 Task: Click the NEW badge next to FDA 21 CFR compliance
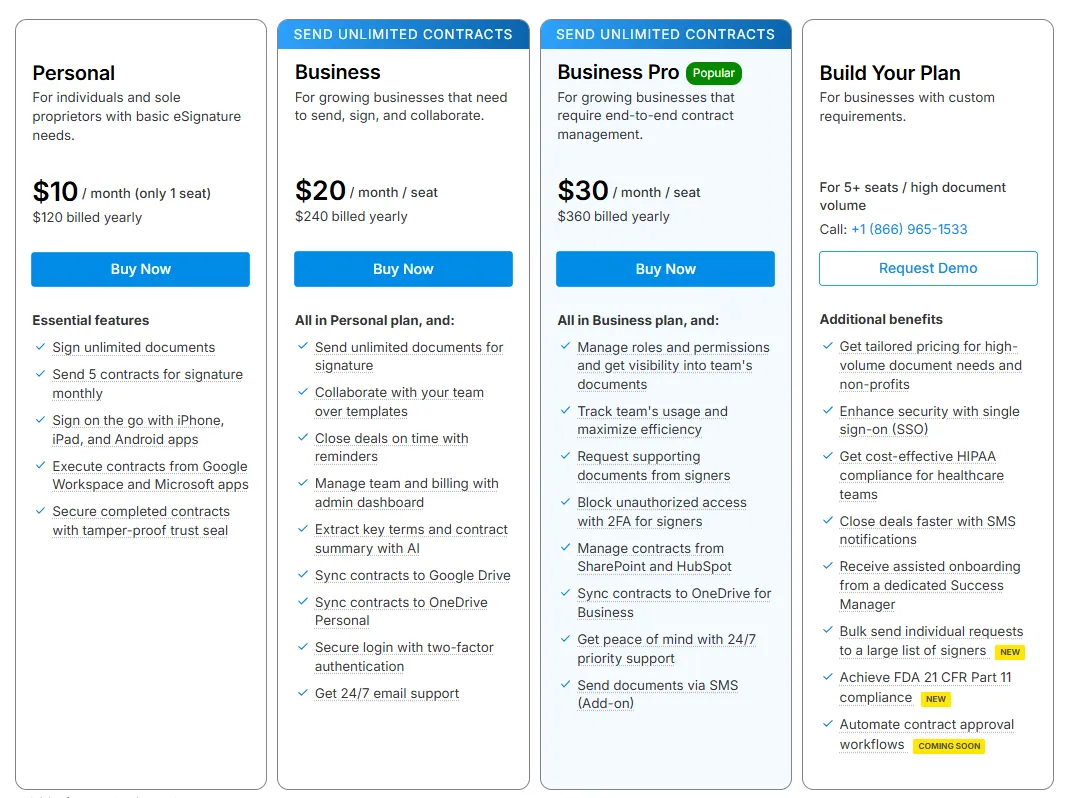click(934, 698)
